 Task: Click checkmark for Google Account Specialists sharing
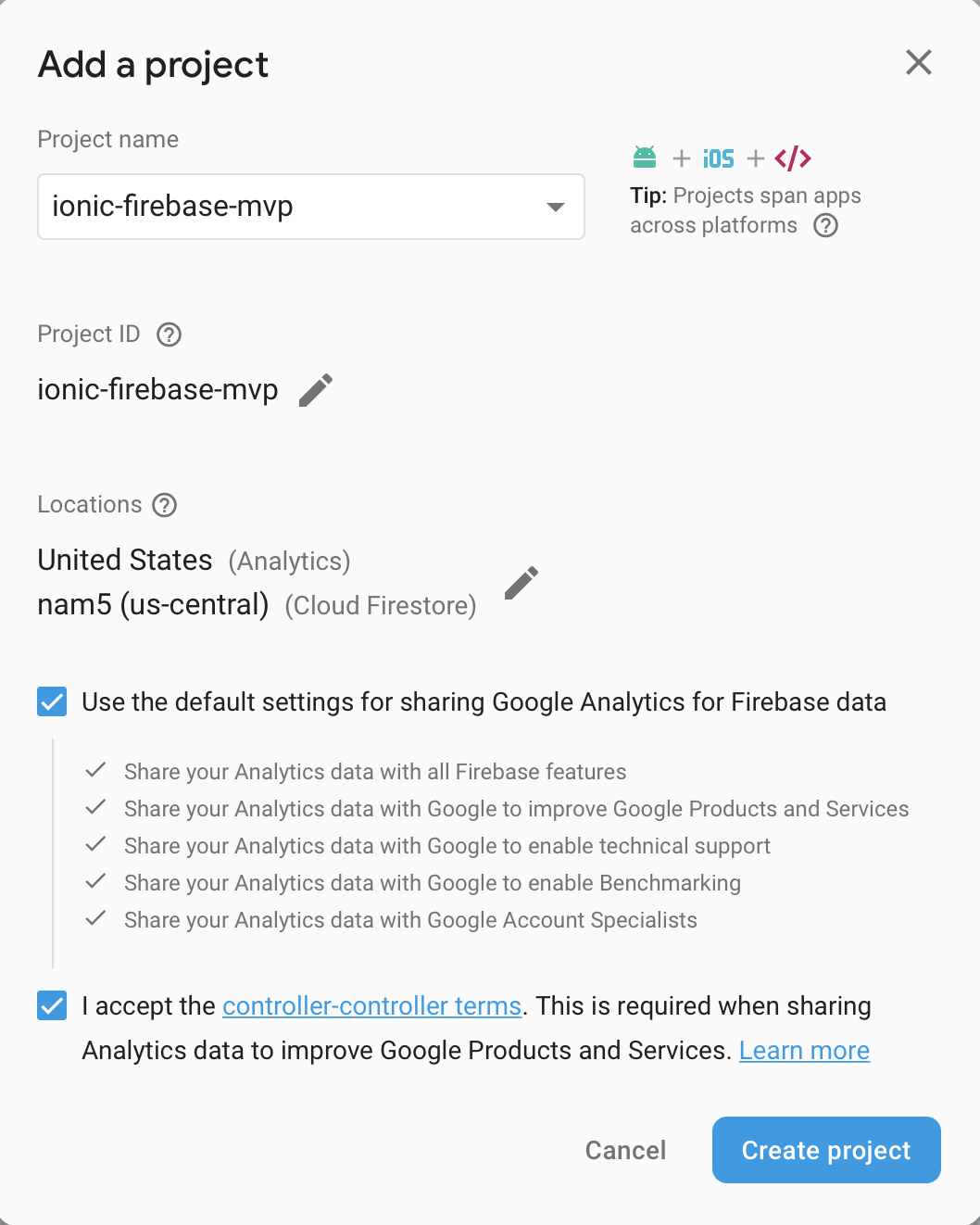click(95, 918)
